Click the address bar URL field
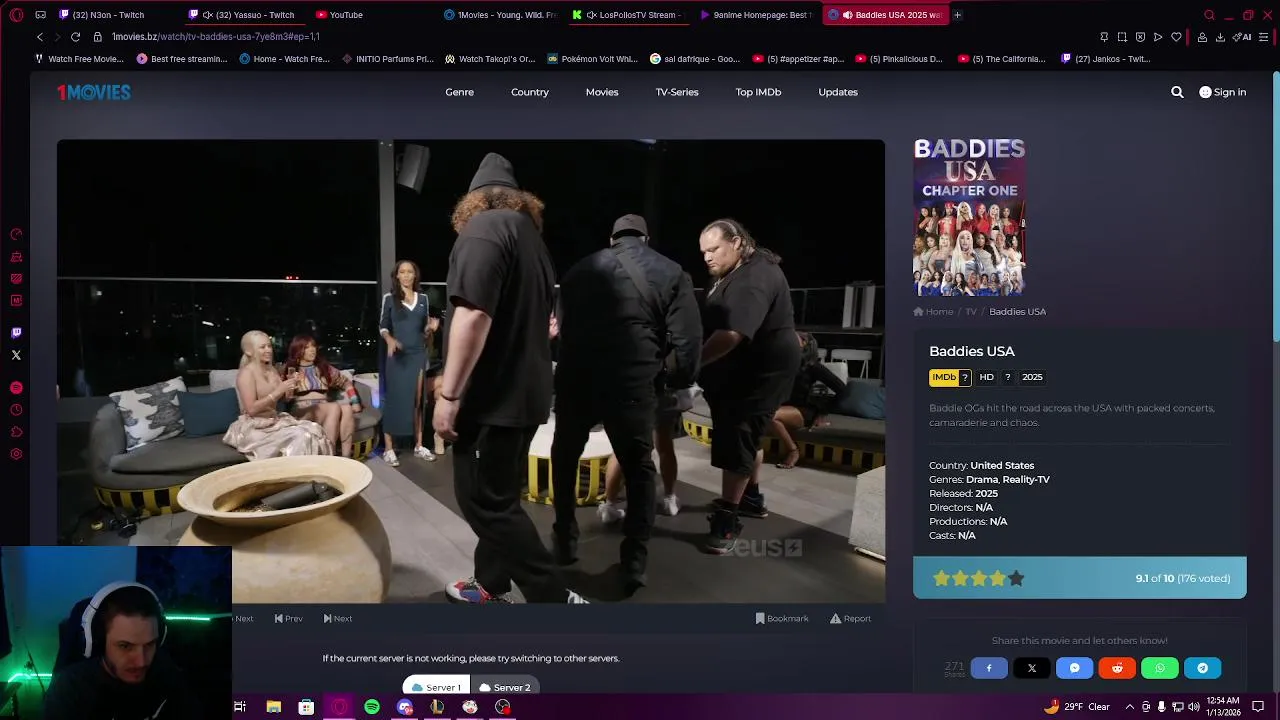The width and height of the screenshot is (1280, 720). pyautogui.click(x=600, y=37)
